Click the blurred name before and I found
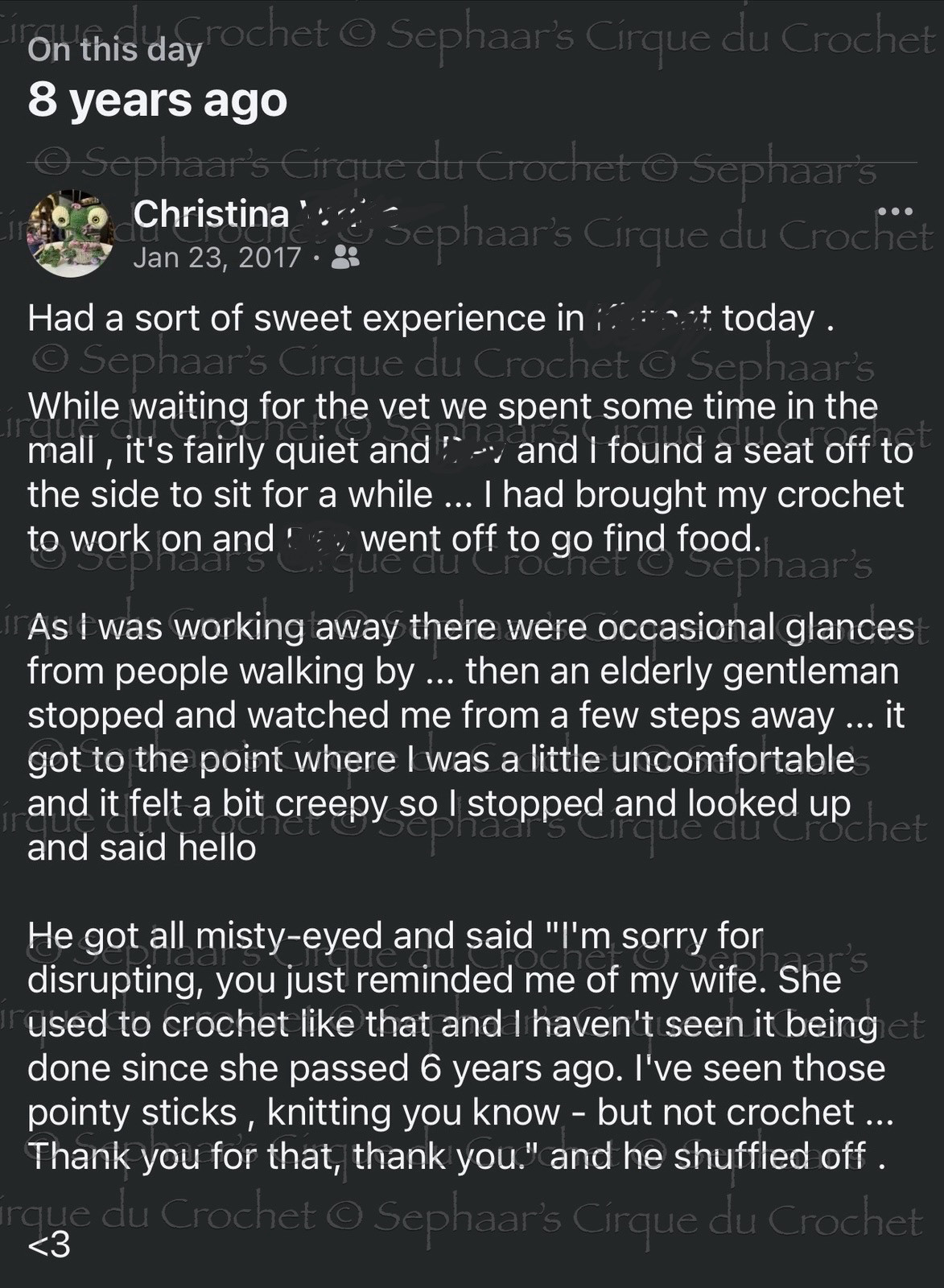The image size is (944, 1288). [x=472, y=451]
